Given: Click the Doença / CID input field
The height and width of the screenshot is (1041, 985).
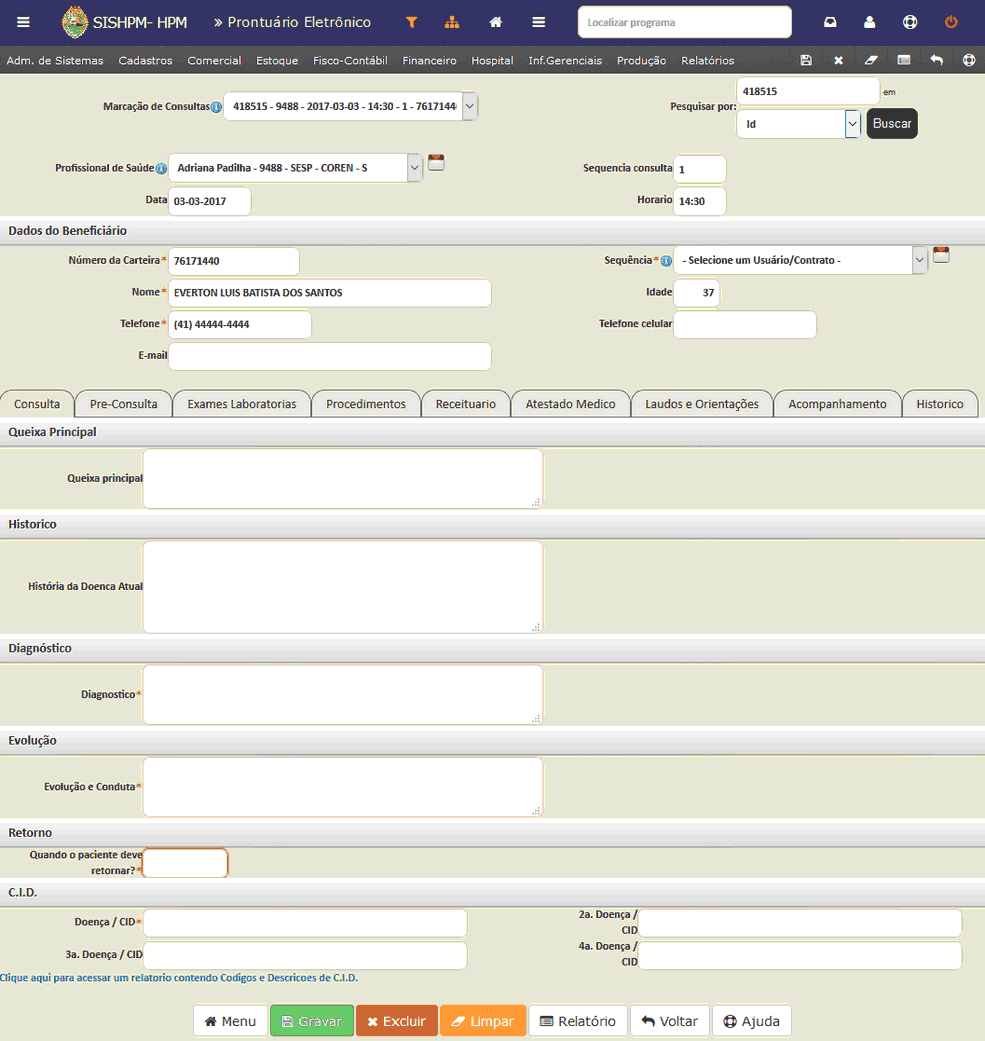Looking at the screenshot, I should point(305,923).
